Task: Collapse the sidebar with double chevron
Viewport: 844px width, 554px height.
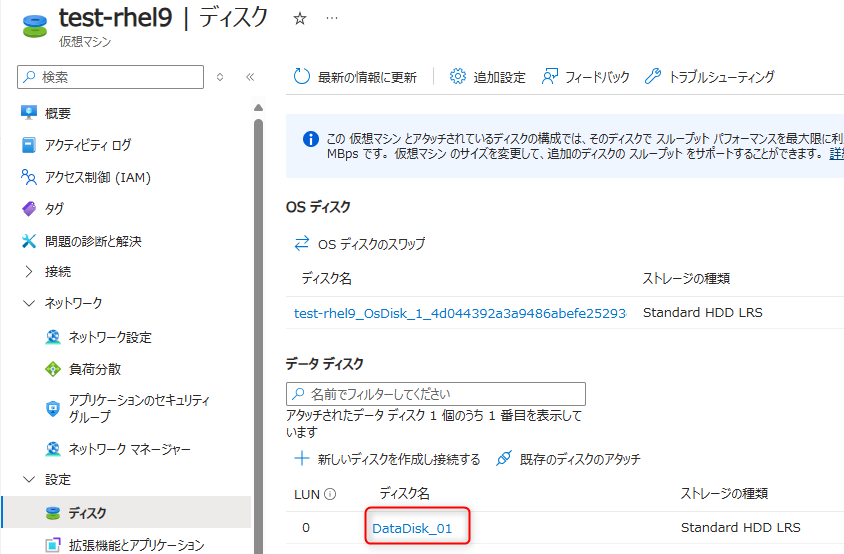Action: click(250, 77)
